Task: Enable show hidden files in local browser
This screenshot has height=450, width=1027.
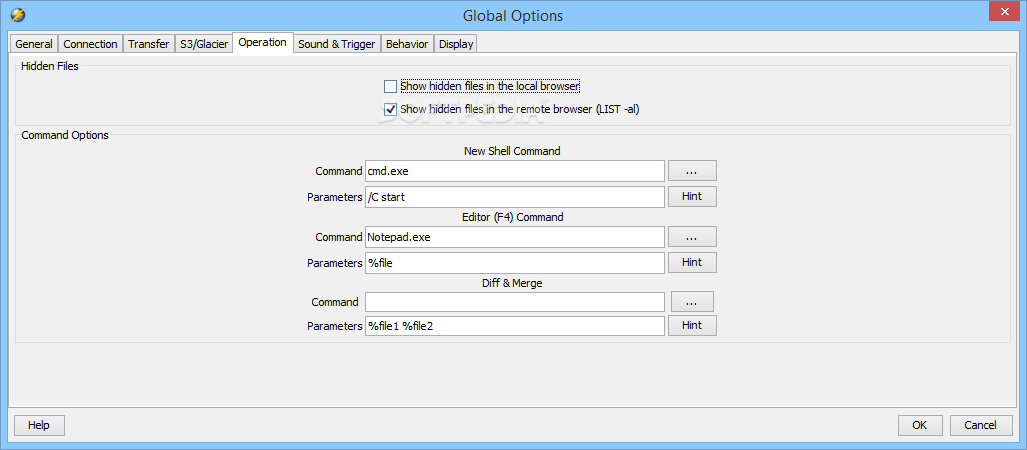Action: [391, 87]
